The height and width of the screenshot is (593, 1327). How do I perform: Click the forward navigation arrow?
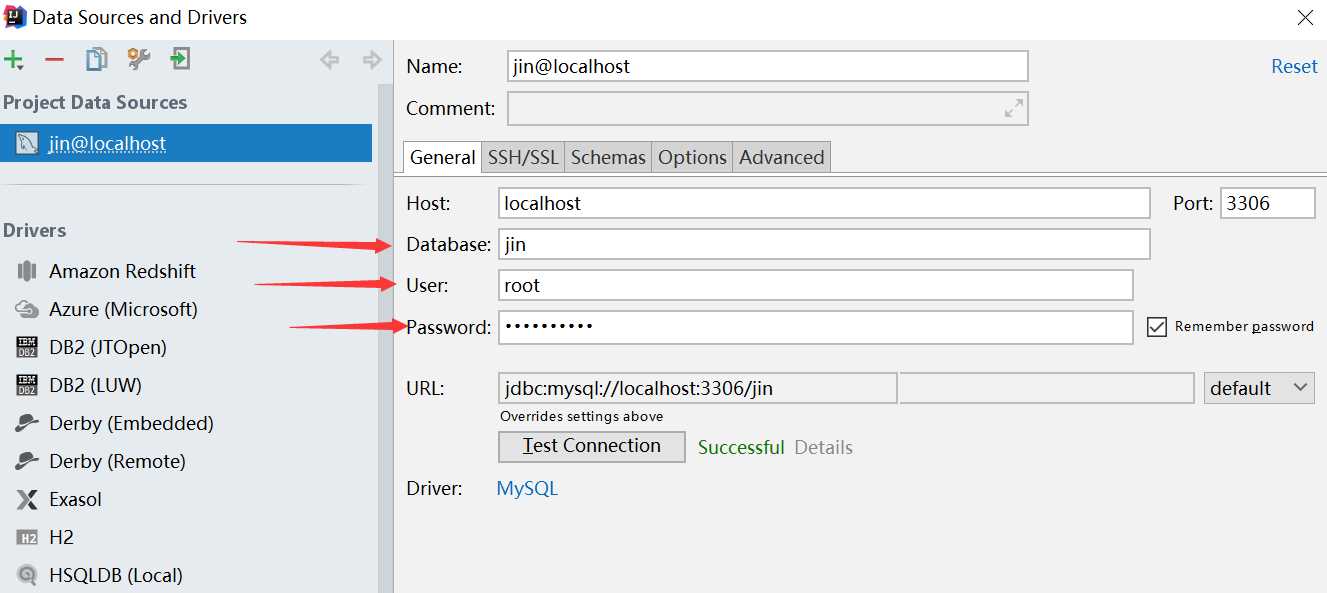(x=372, y=60)
